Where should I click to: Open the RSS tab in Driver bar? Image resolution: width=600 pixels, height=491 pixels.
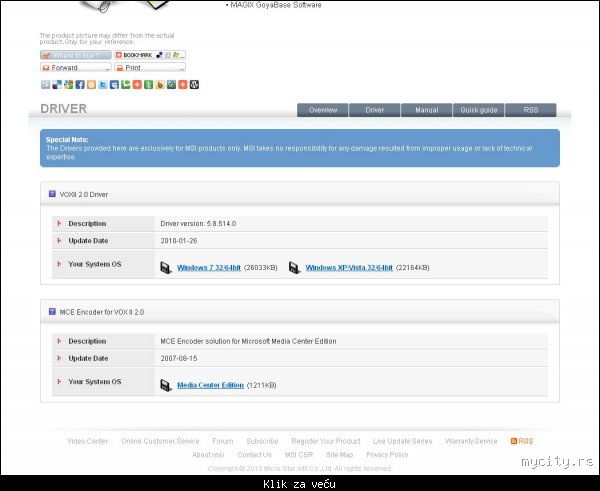point(531,110)
